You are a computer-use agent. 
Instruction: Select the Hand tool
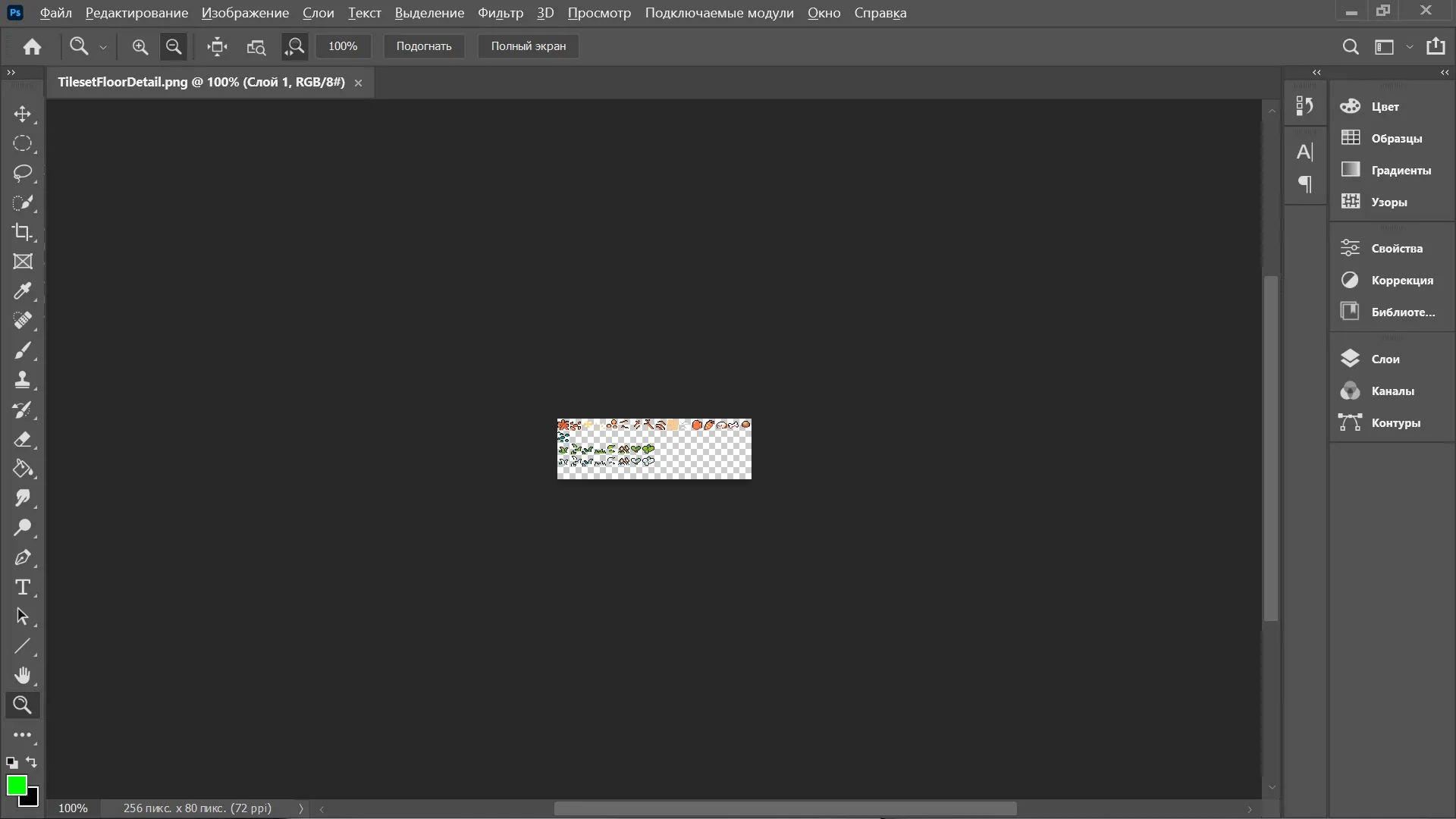click(23, 675)
